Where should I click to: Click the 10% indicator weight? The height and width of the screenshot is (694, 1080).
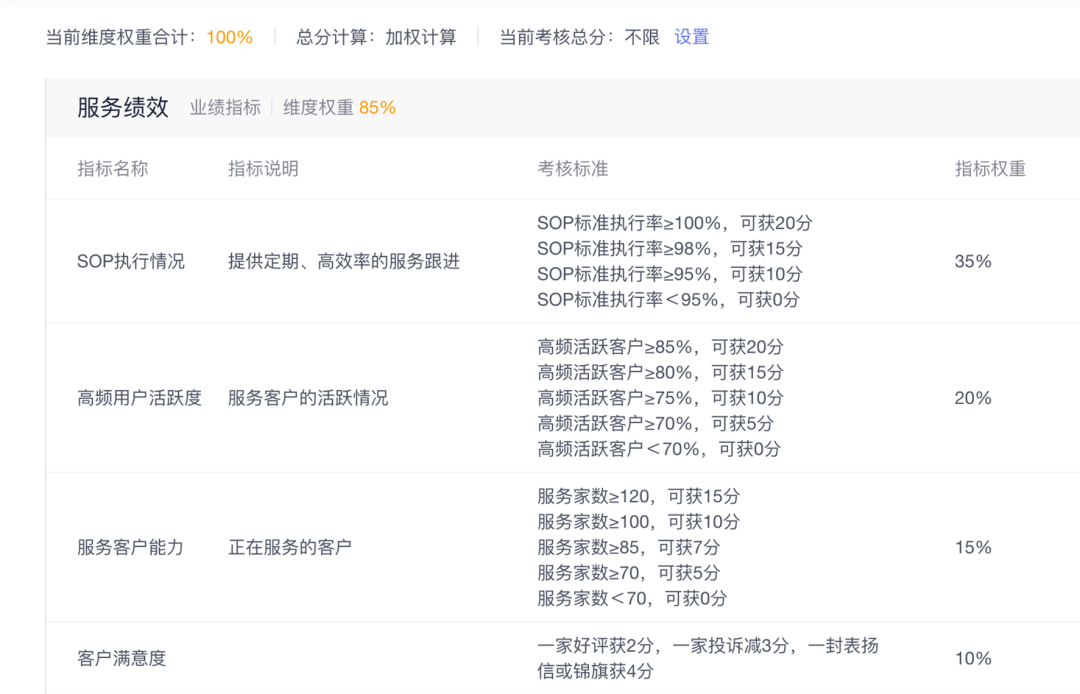973,659
